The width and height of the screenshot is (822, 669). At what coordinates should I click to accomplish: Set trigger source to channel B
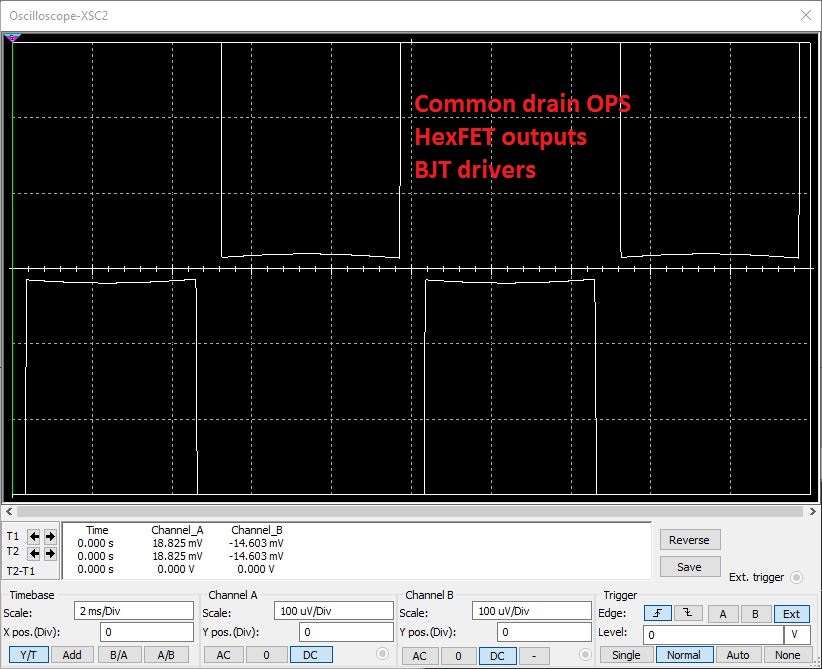(755, 613)
